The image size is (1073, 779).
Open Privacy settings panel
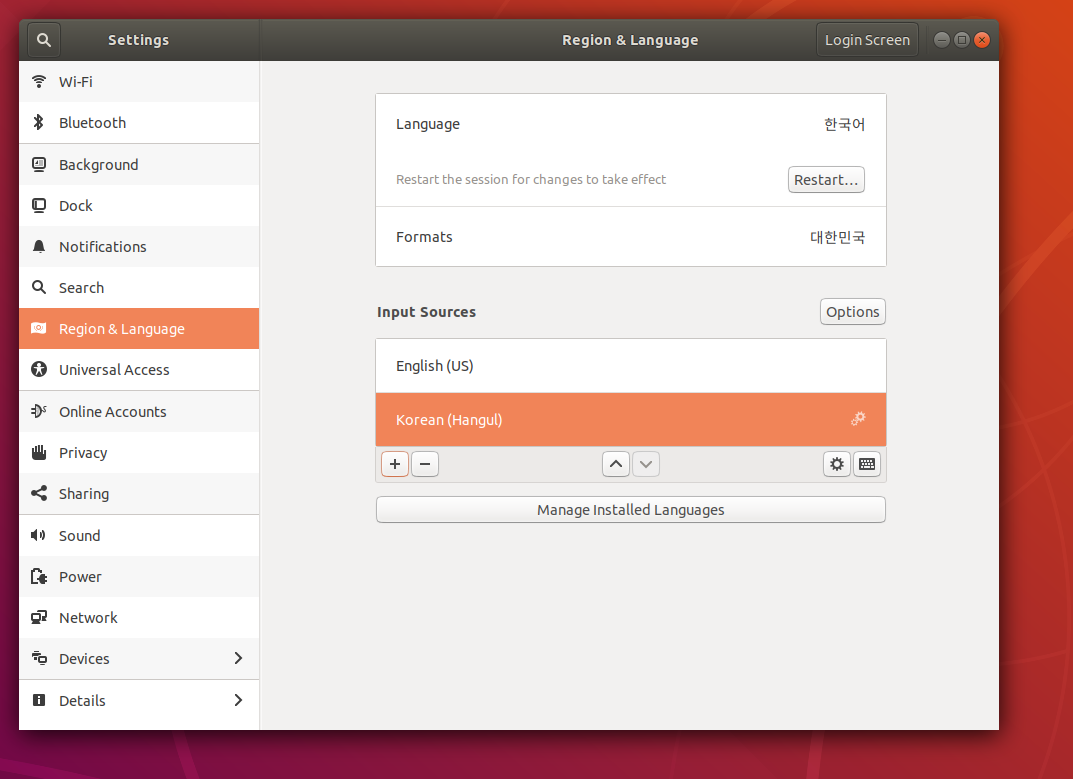coord(139,452)
